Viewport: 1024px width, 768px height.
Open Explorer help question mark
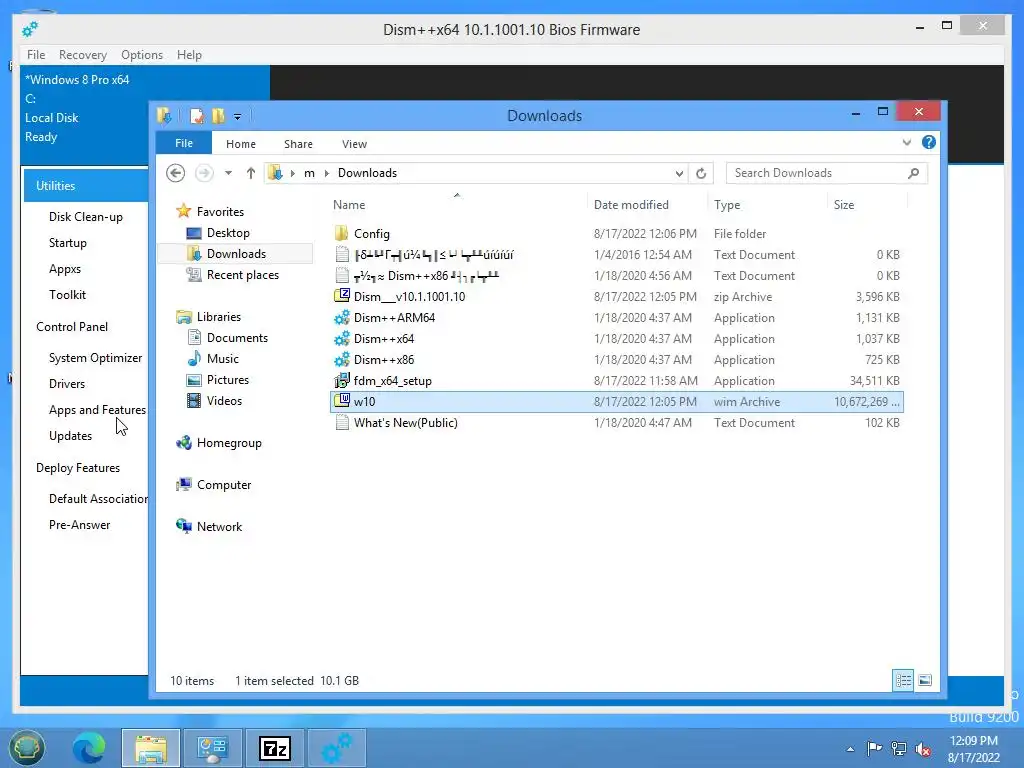[929, 142]
